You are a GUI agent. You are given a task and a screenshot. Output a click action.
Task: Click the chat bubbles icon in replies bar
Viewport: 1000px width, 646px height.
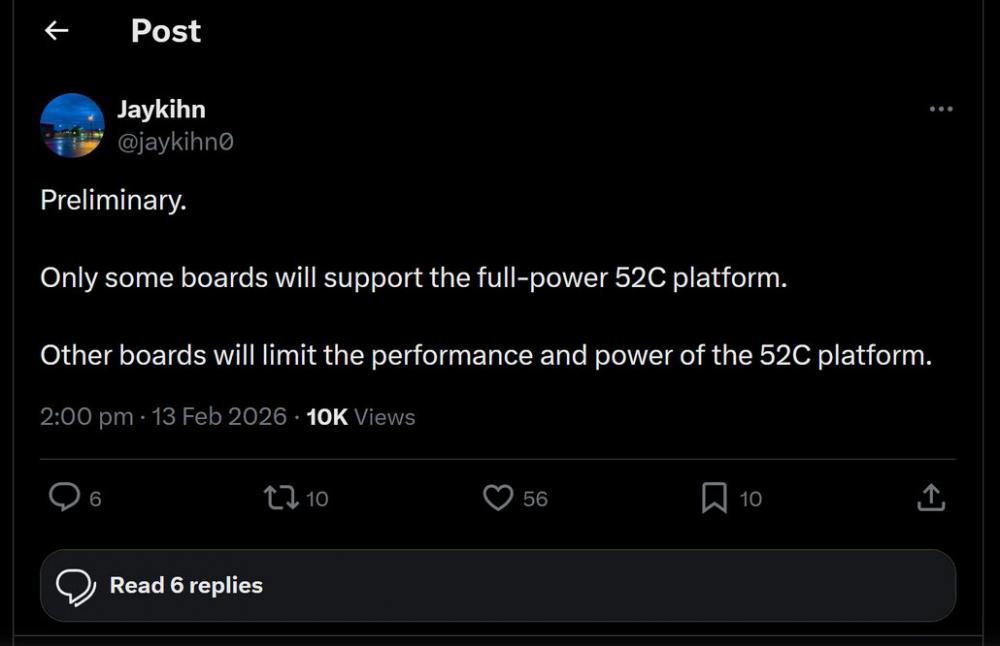point(76,586)
